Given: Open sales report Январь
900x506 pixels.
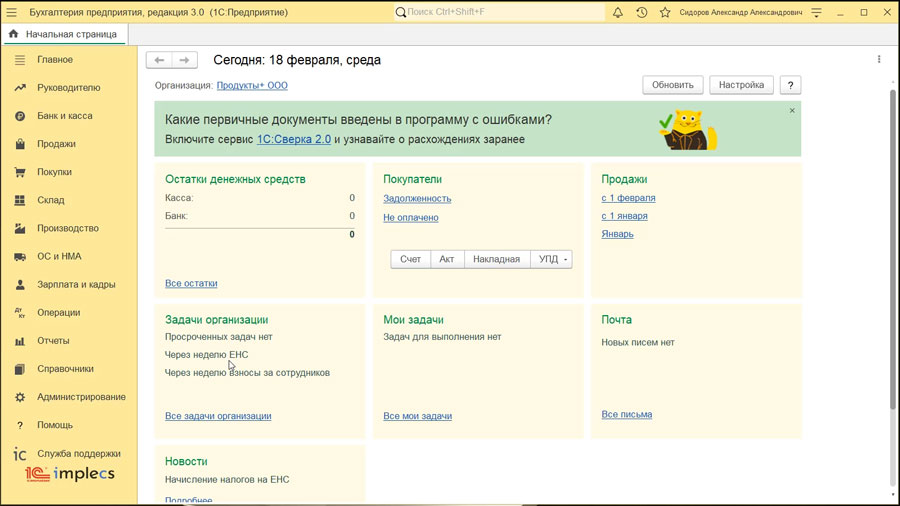Looking at the screenshot, I should pyautogui.click(x=618, y=234).
